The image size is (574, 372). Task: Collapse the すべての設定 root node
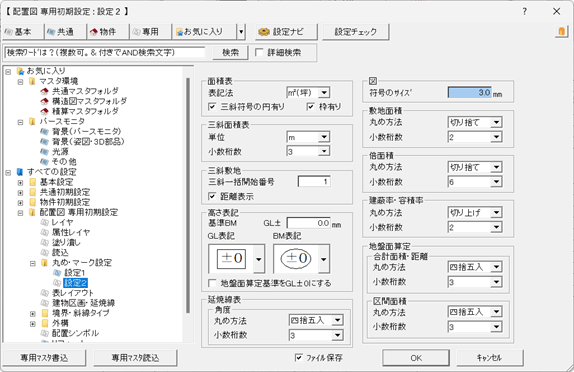pyautogui.click(x=8, y=172)
